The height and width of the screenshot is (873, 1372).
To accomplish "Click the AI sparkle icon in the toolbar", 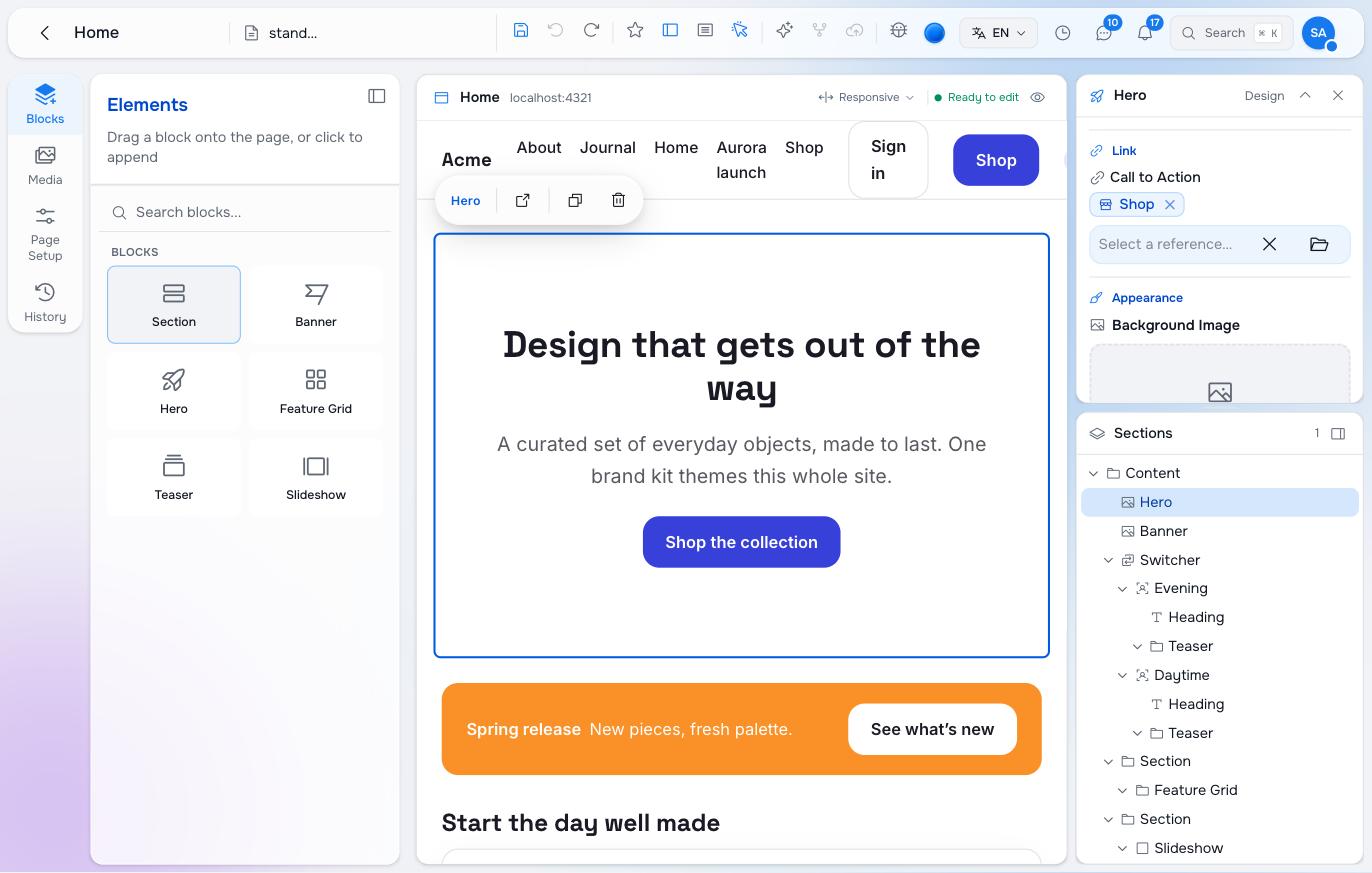I will [x=784, y=31].
